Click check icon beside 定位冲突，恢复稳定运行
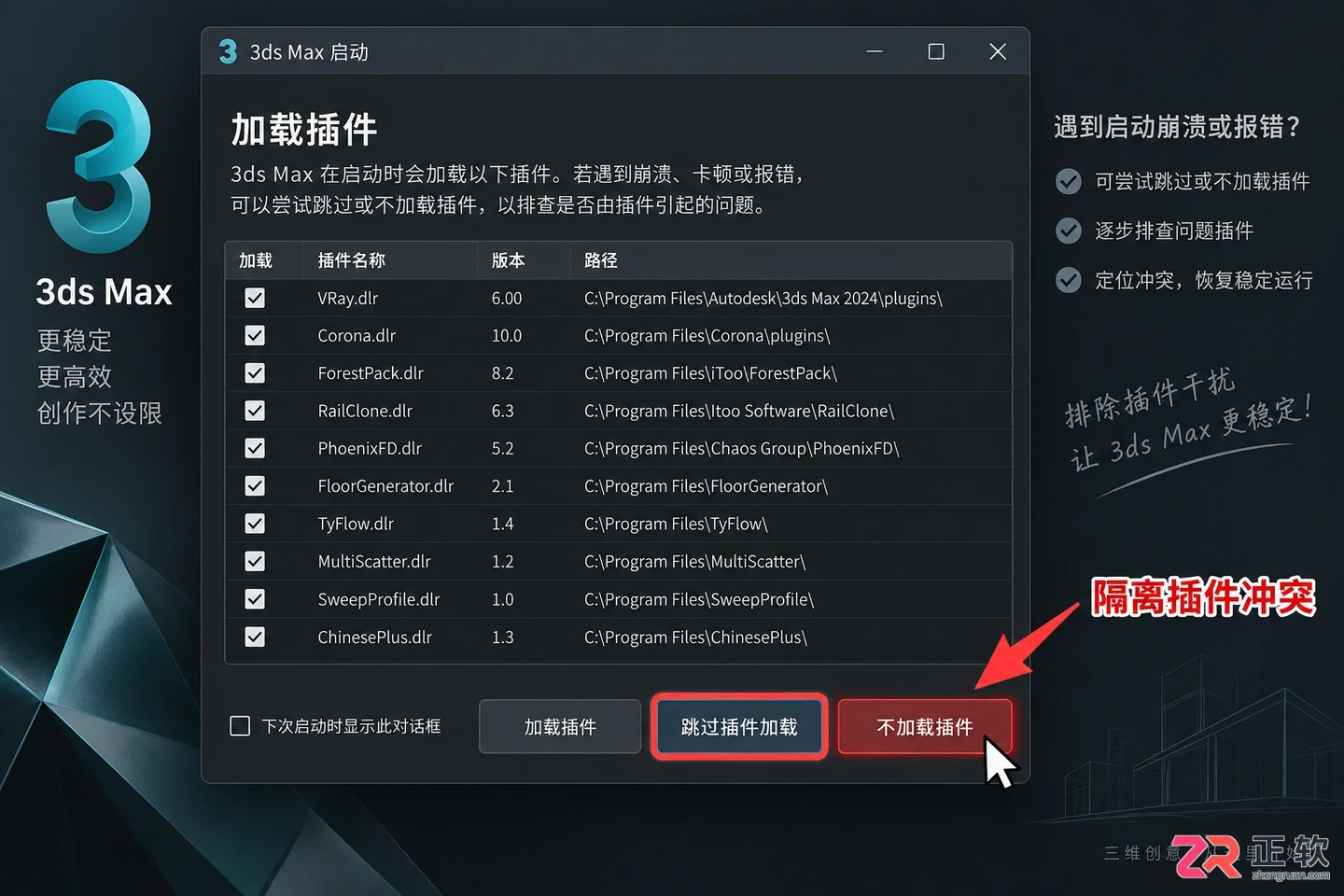The width and height of the screenshot is (1344, 896). click(x=1069, y=280)
